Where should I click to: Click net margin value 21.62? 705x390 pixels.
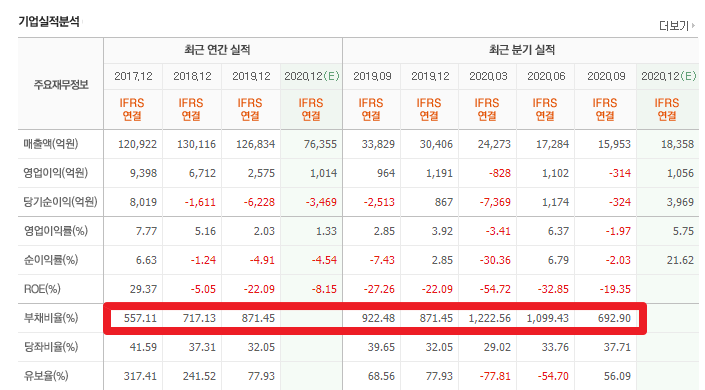click(680, 260)
